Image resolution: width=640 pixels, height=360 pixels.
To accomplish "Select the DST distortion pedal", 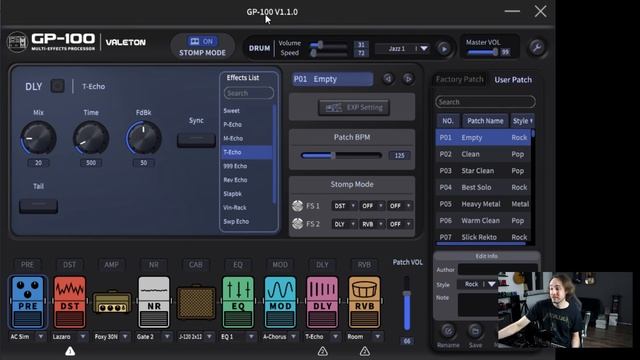I will click(70, 302).
